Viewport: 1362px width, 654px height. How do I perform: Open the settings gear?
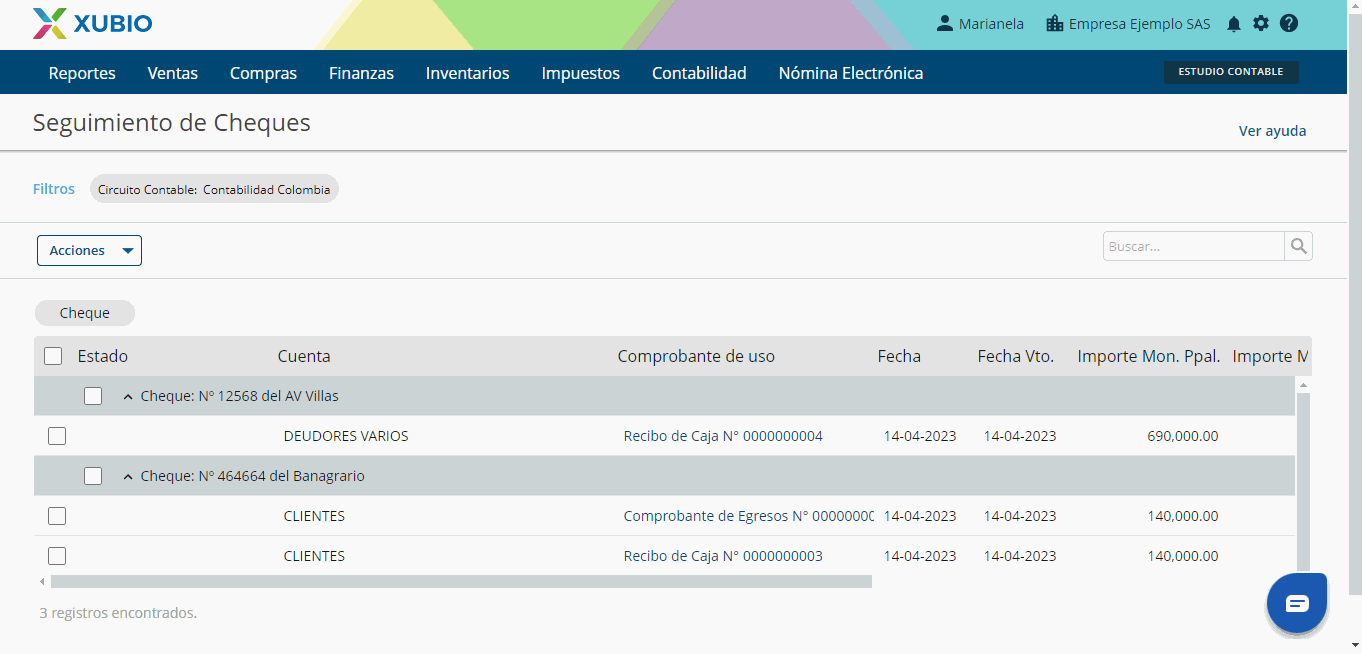pyautogui.click(x=1261, y=23)
